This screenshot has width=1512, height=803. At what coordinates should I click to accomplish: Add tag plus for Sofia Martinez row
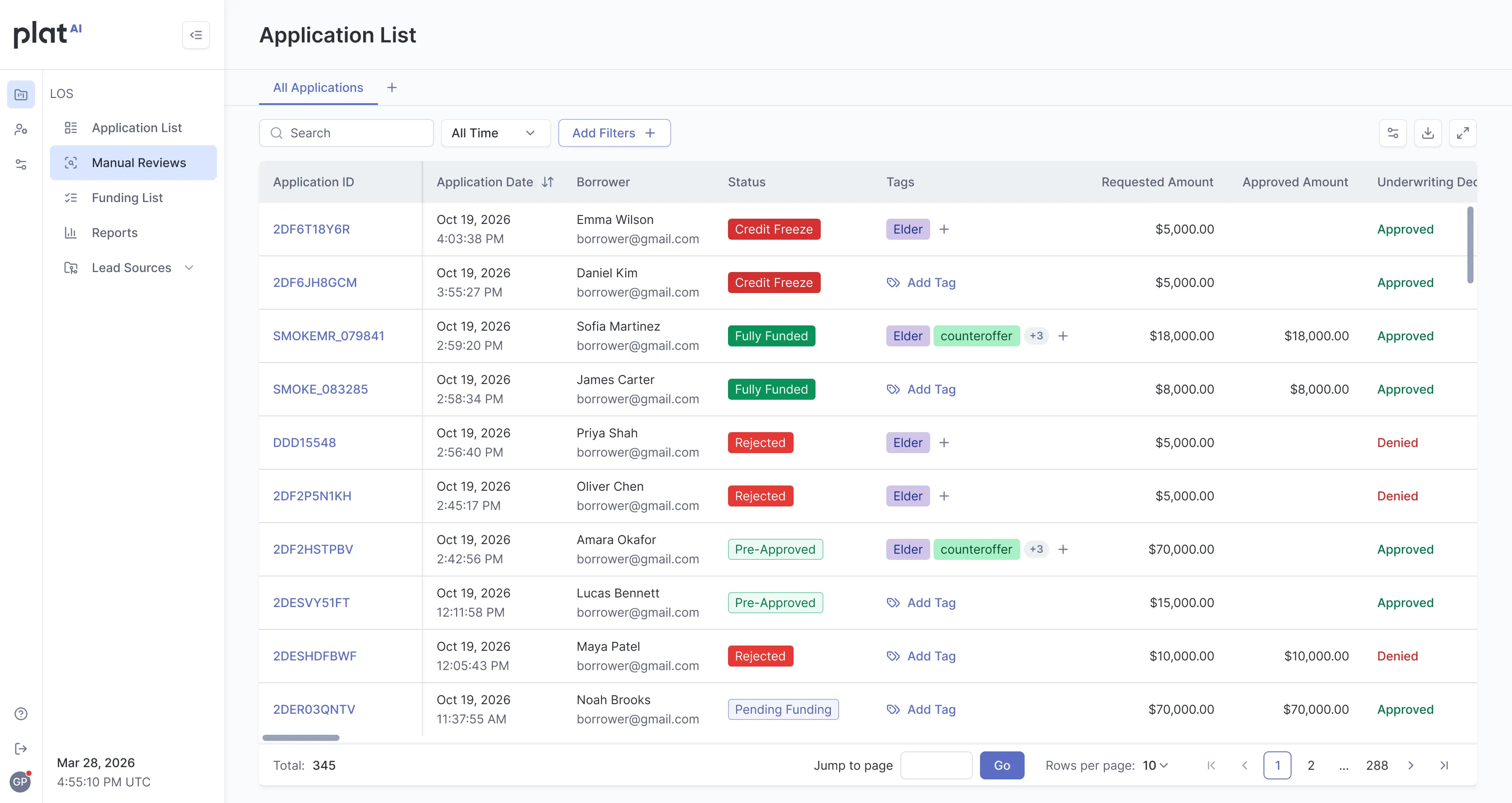coord(1063,336)
